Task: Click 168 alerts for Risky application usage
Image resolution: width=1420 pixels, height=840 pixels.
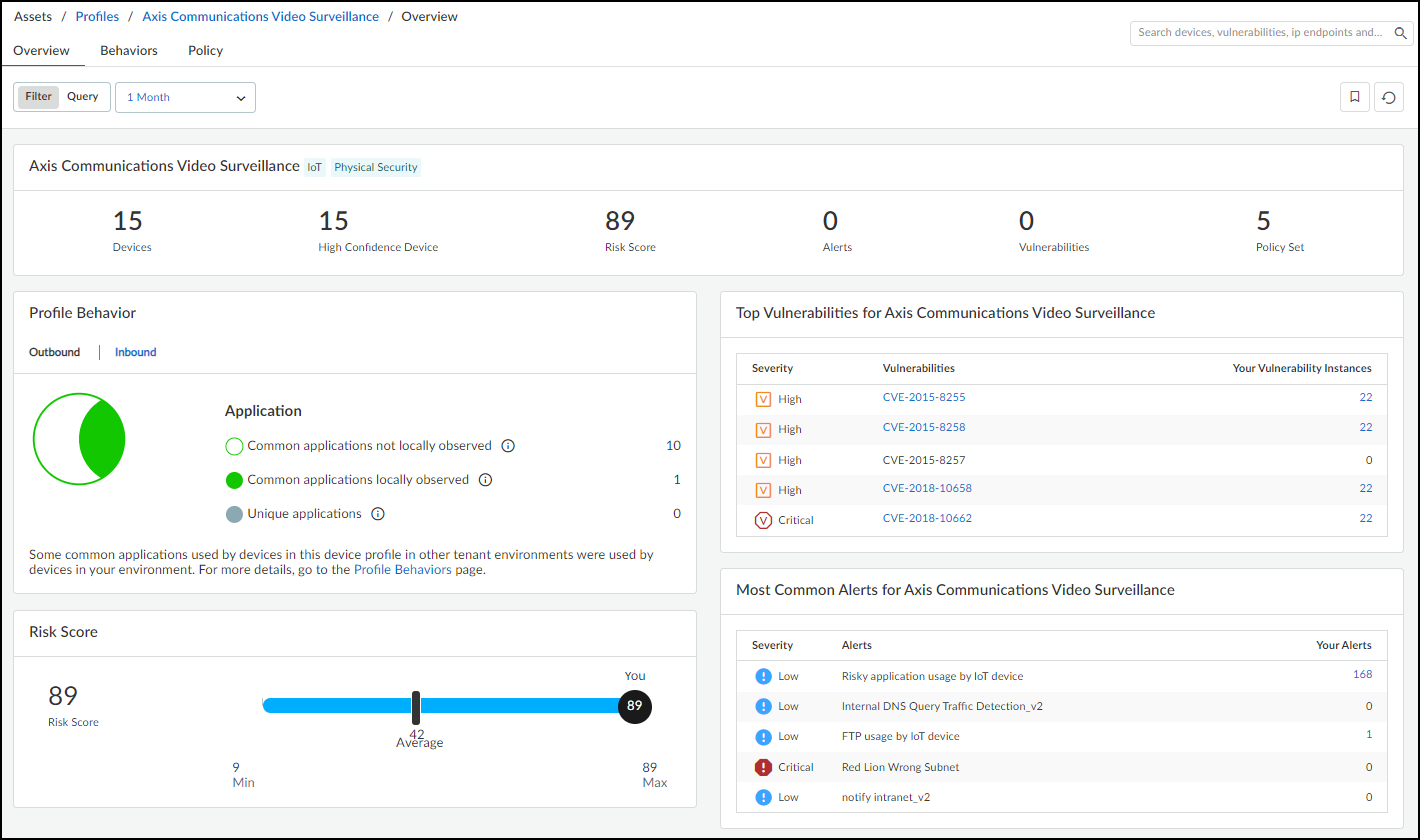Action: 1362,674
